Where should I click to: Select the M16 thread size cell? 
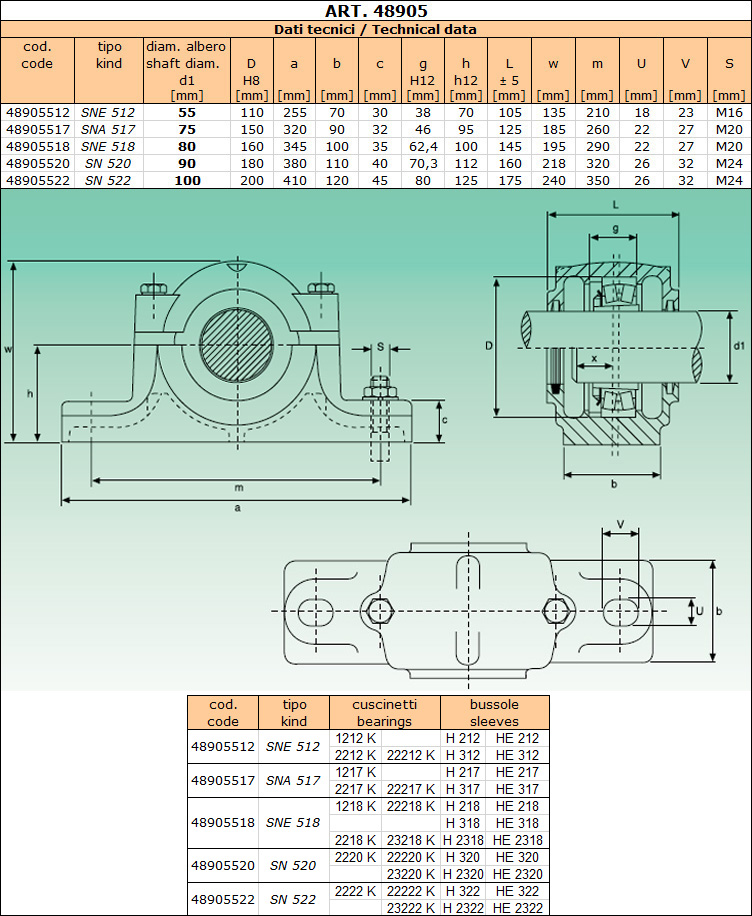tap(729, 113)
